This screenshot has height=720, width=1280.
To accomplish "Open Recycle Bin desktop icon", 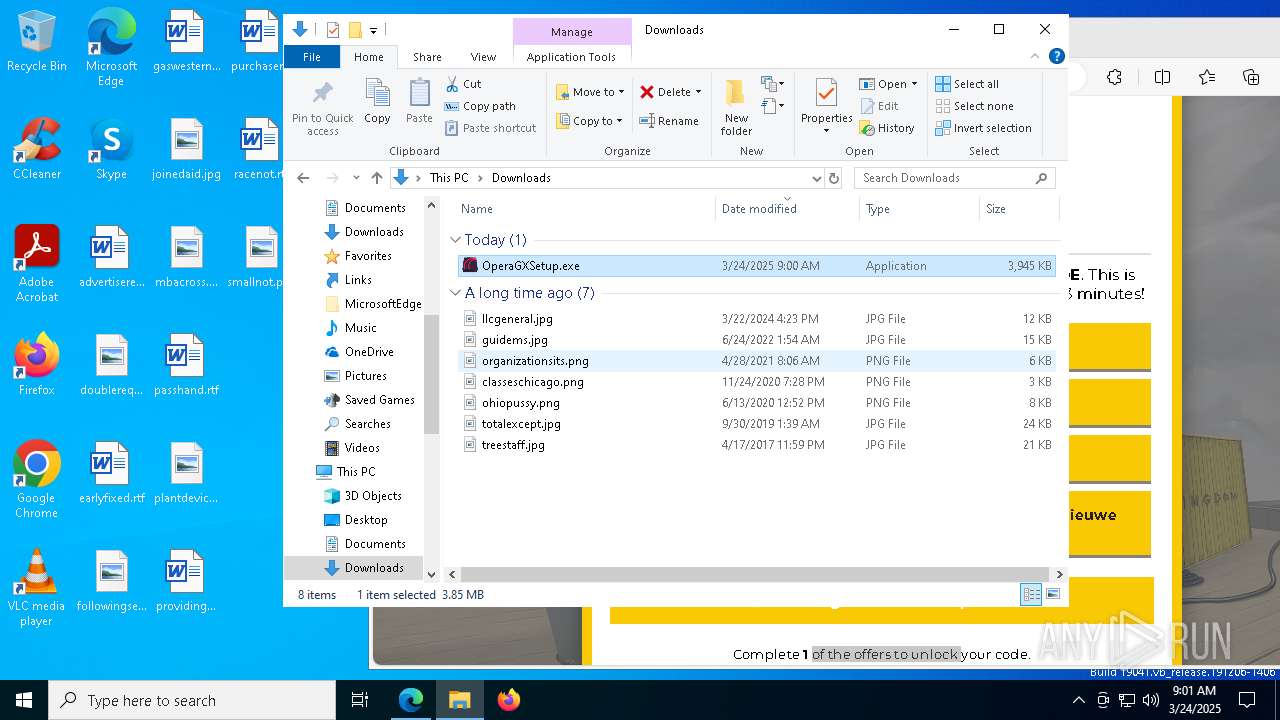I will (x=37, y=42).
